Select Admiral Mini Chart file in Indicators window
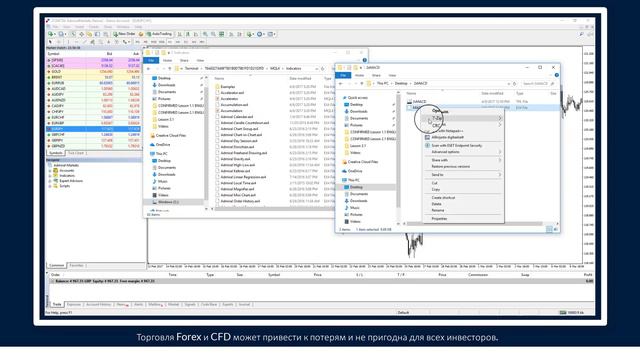The width and height of the screenshot is (640, 360). click(x=238, y=195)
